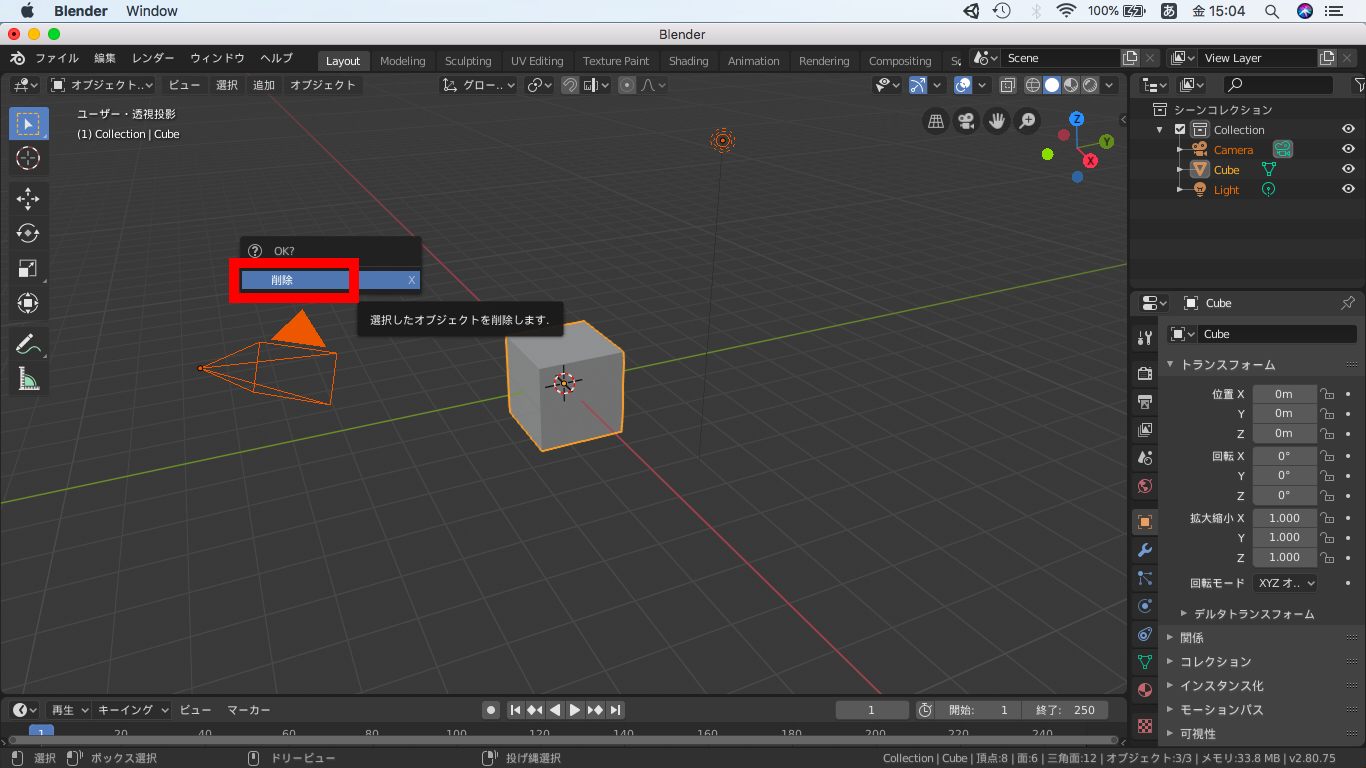The width and height of the screenshot is (1366, 768).
Task: Toggle orthographic grid view gizmo
Action: (x=936, y=121)
